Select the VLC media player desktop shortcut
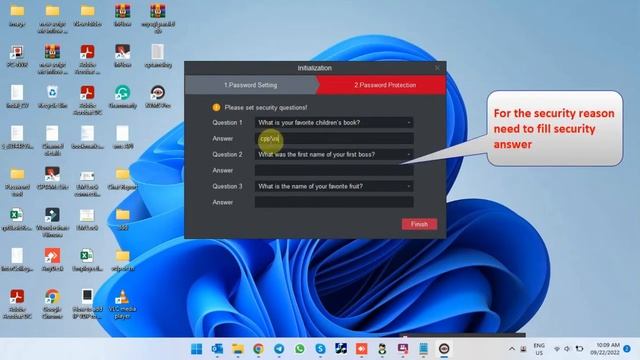This screenshot has width=640, height=360. pyautogui.click(x=122, y=304)
